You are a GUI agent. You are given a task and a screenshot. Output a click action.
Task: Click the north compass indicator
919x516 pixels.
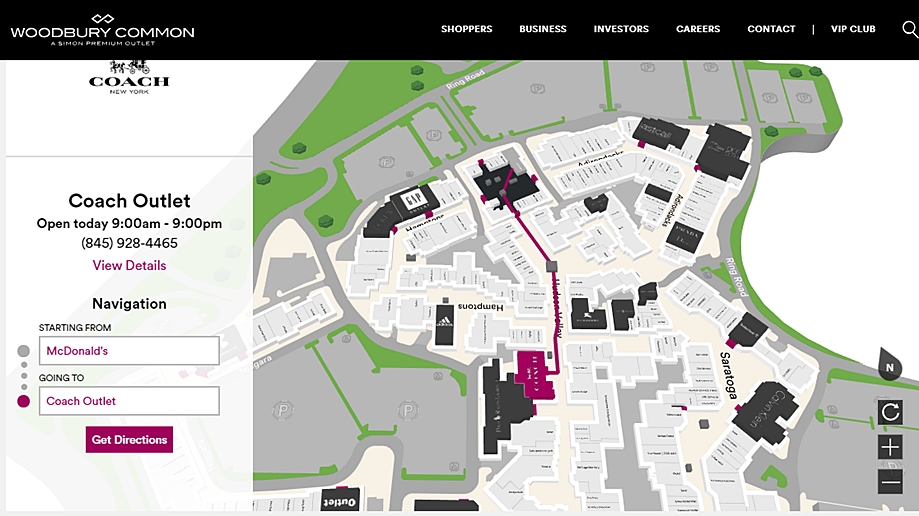890,365
